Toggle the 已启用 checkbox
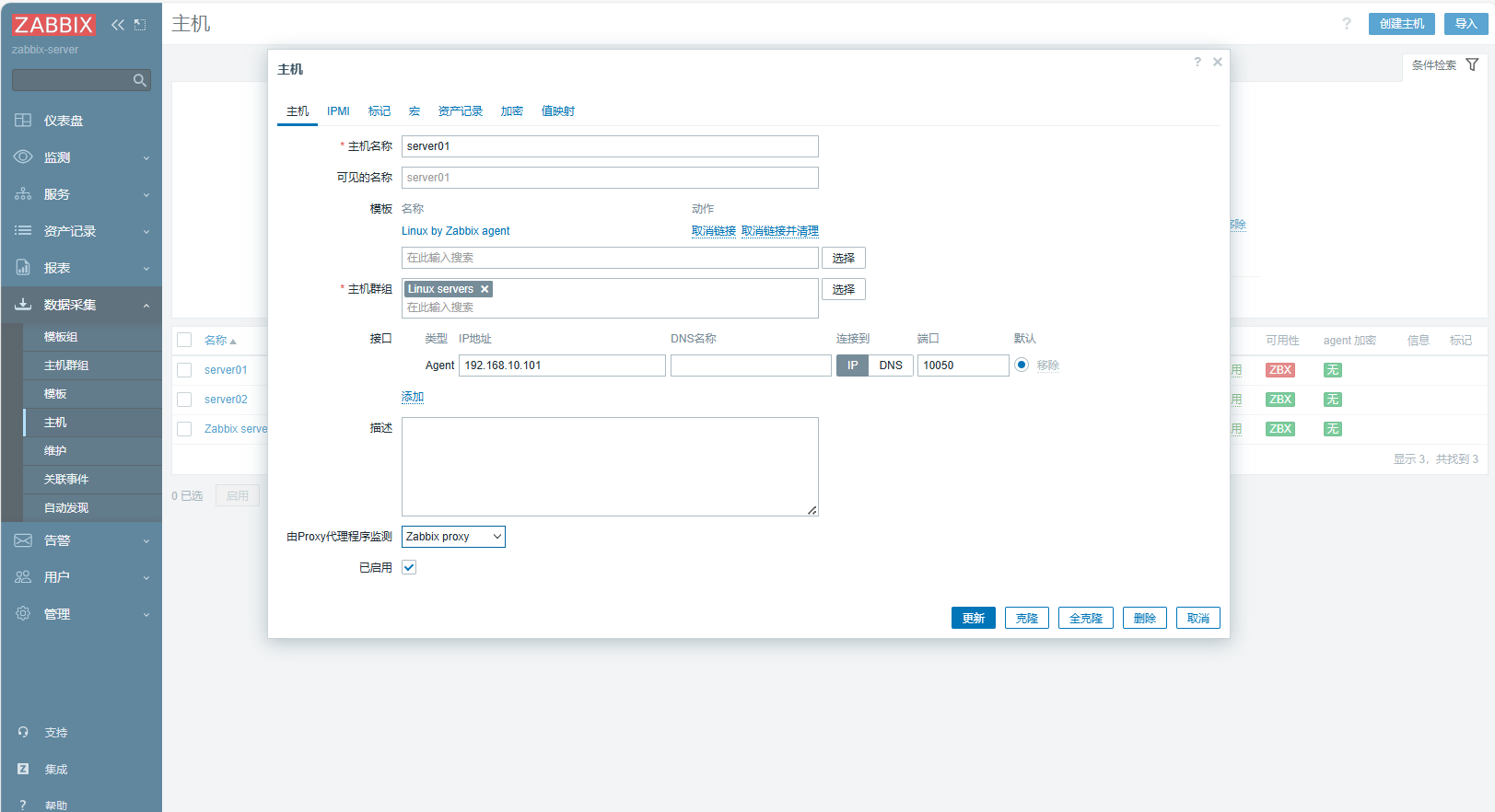The width and height of the screenshot is (1495, 812). pyautogui.click(x=409, y=567)
